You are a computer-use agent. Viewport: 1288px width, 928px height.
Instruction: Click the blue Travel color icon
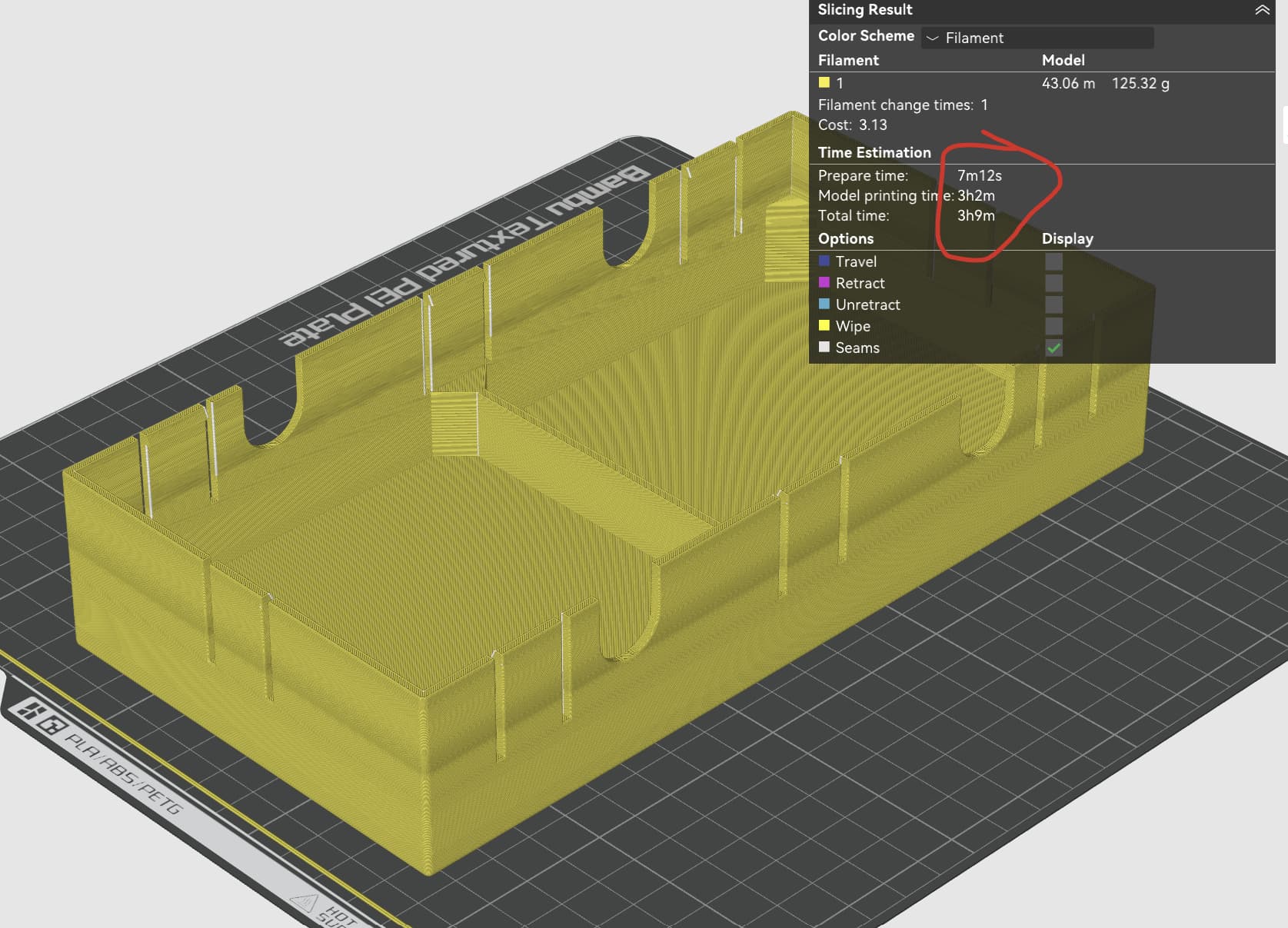point(824,261)
